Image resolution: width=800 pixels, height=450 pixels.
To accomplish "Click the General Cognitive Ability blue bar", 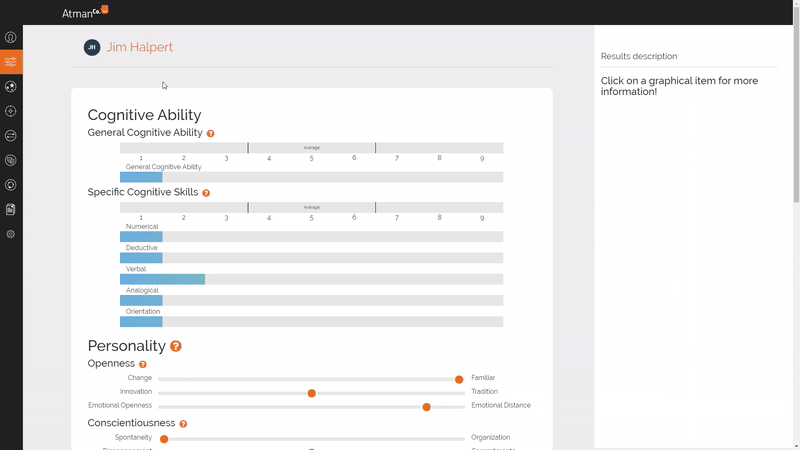I will [x=141, y=177].
